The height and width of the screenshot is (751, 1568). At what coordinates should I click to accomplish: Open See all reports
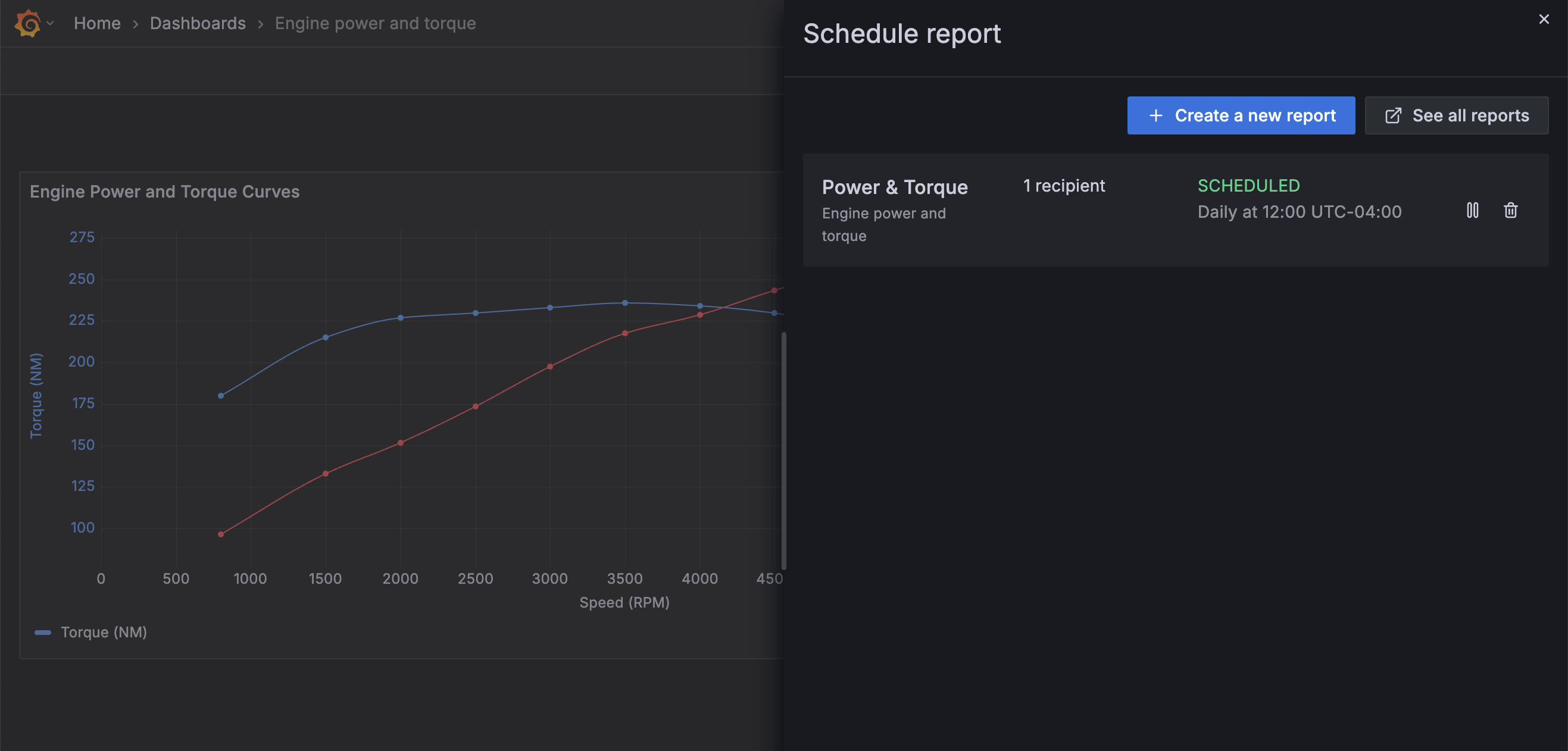point(1457,115)
